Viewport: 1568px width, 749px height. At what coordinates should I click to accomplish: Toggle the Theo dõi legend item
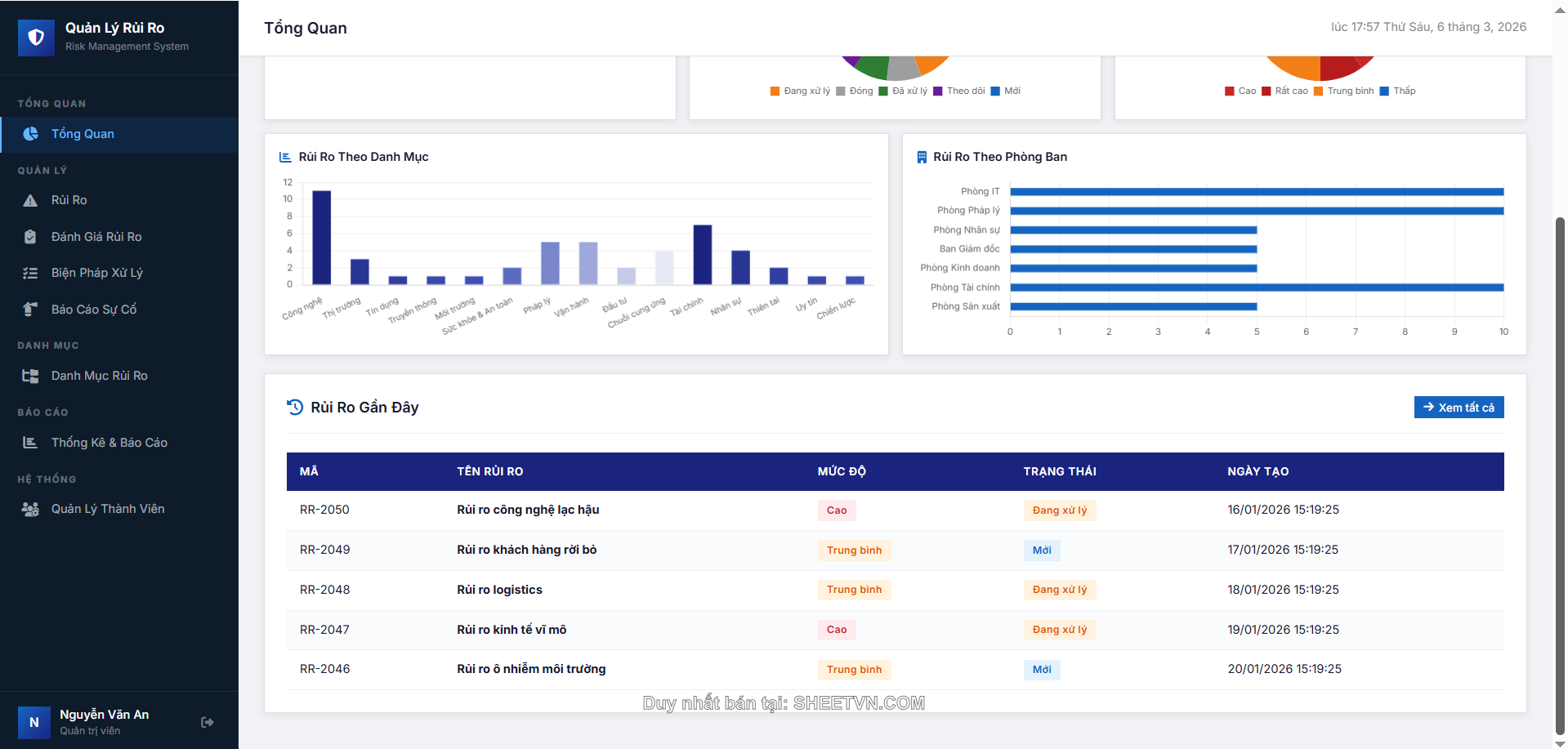click(x=959, y=91)
